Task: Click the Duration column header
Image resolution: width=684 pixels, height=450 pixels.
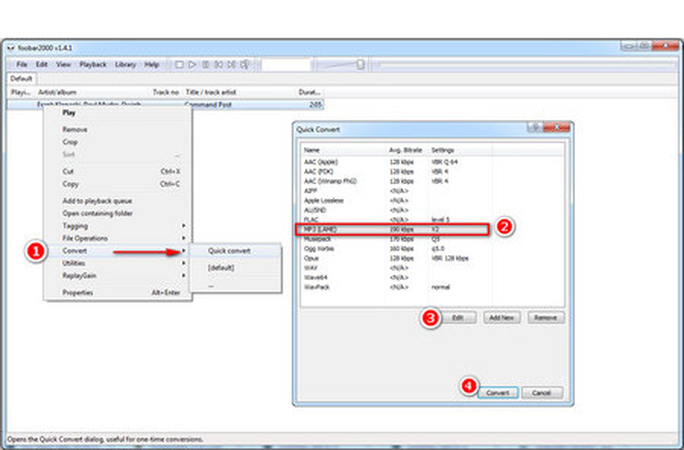Action: (310, 92)
